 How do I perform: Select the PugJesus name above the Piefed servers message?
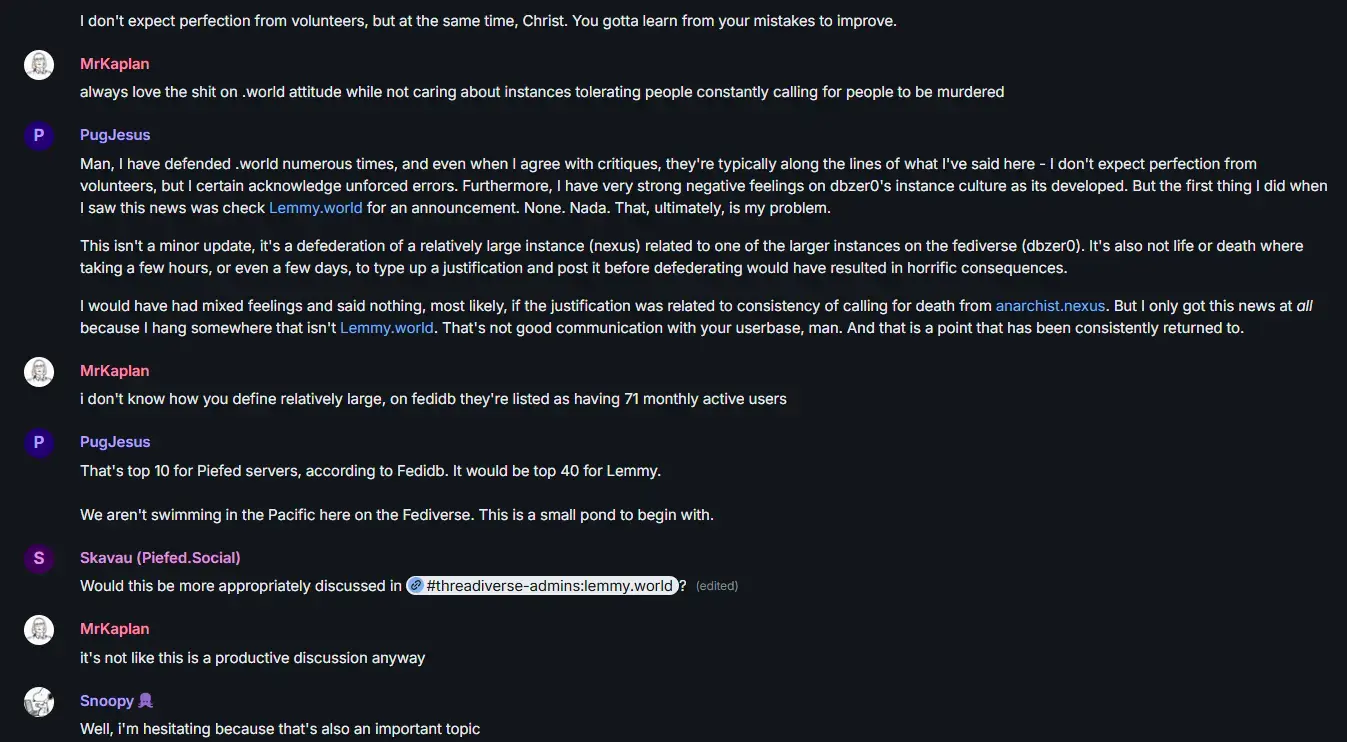pos(115,442)
